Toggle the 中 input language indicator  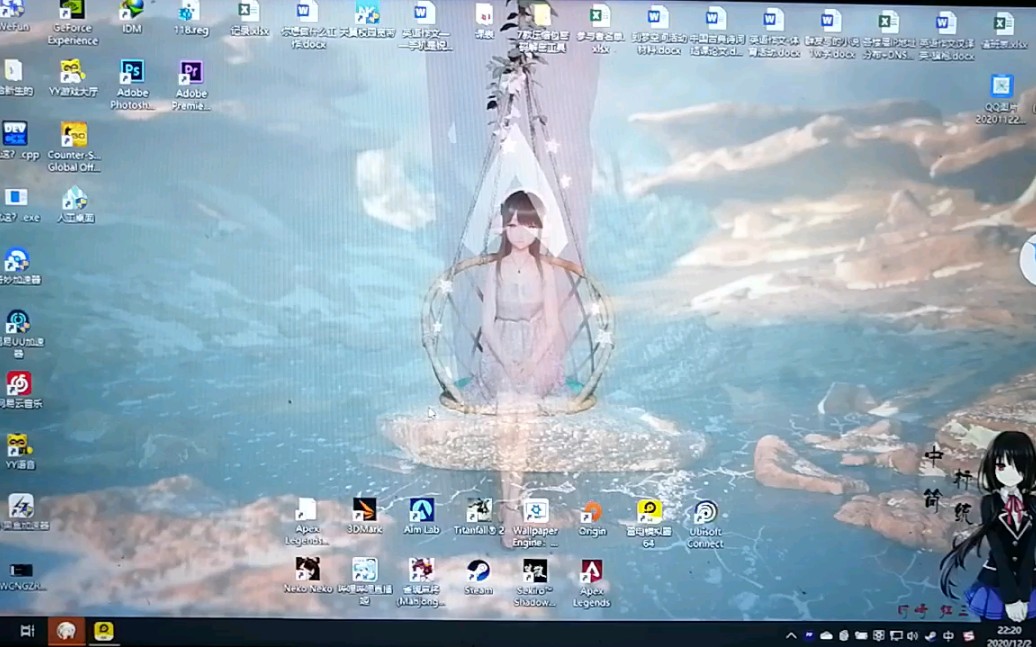click(x=948, y=636)
